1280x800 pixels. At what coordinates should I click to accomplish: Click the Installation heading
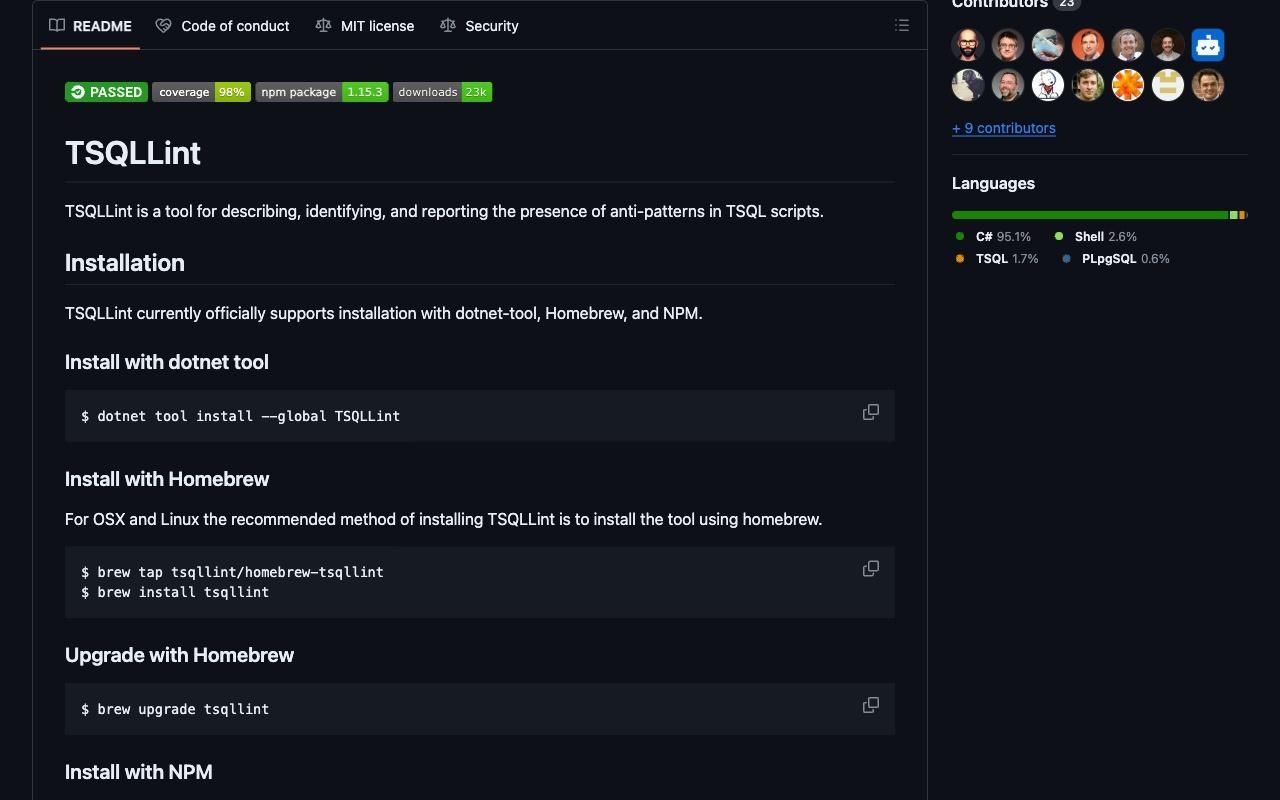[125, 263]
